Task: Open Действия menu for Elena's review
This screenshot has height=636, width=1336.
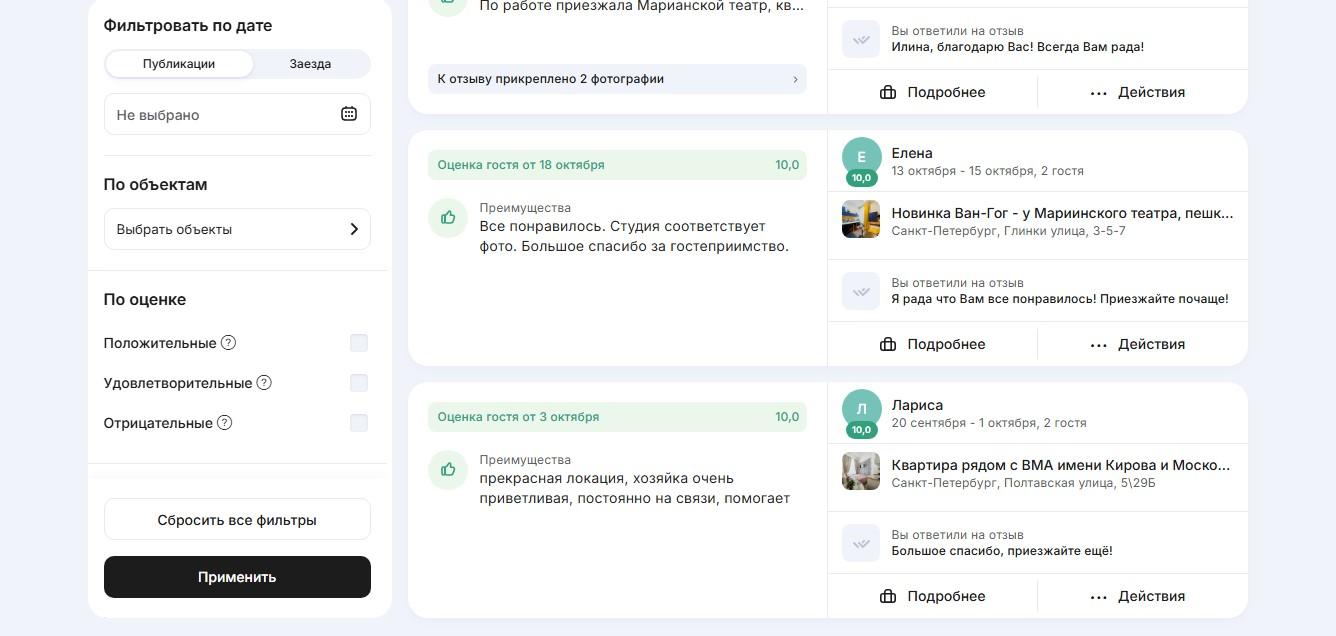Action: [1137, 344]
